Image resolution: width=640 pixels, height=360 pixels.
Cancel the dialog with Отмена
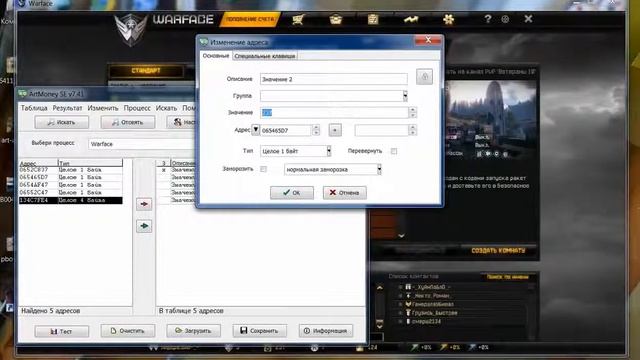click(344, 193)
